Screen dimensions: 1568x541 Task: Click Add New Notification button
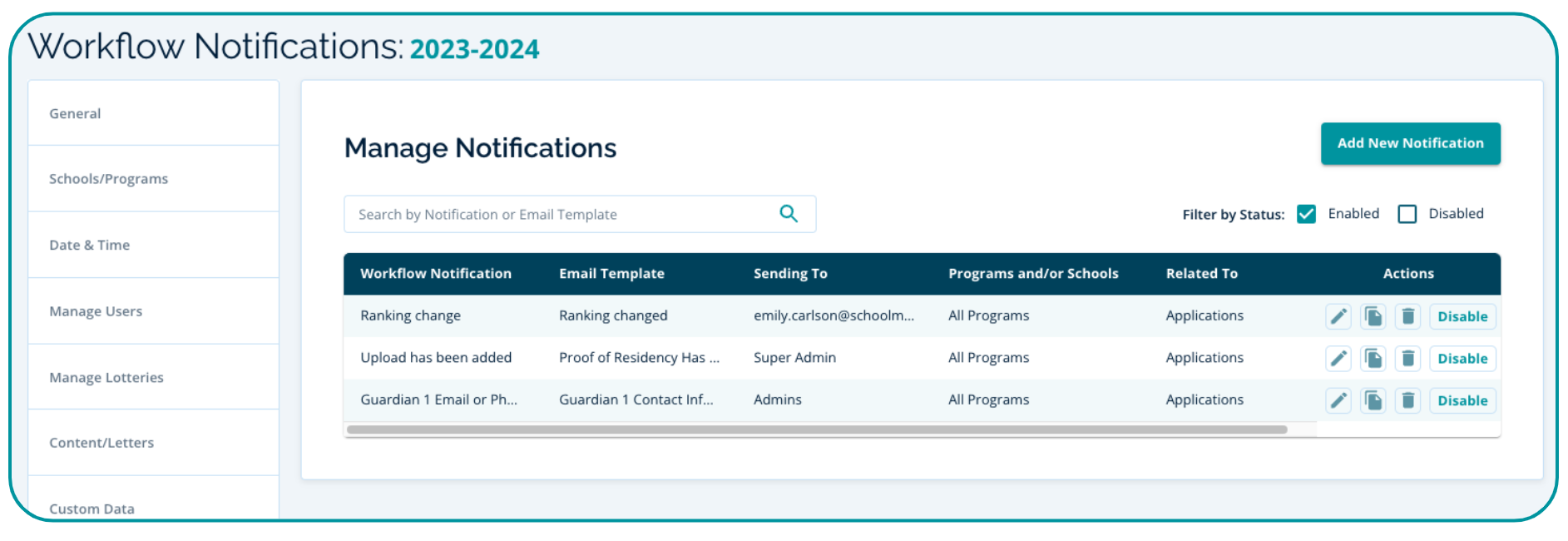1410,143
